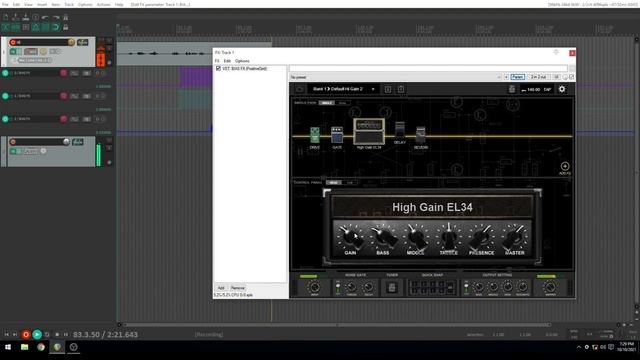Click the metronome toolbar icon in REAPER
Screen dimensions: 640x360
point(65,17)
